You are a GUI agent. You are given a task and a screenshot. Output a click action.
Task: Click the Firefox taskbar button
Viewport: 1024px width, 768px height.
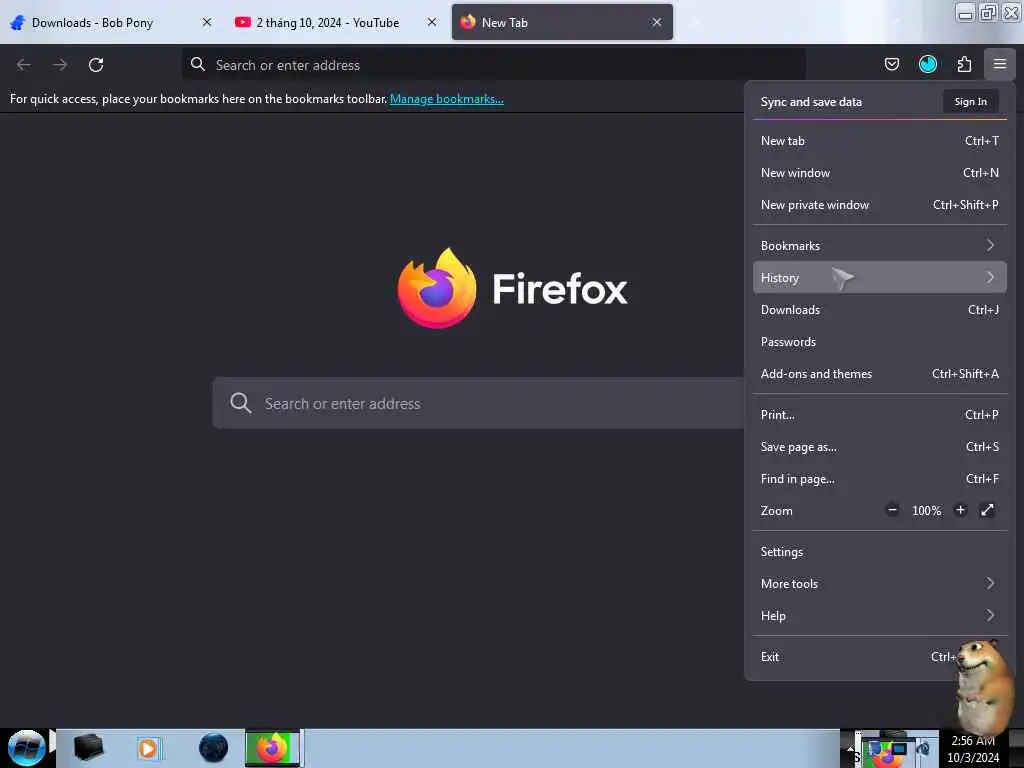point(272,748)
